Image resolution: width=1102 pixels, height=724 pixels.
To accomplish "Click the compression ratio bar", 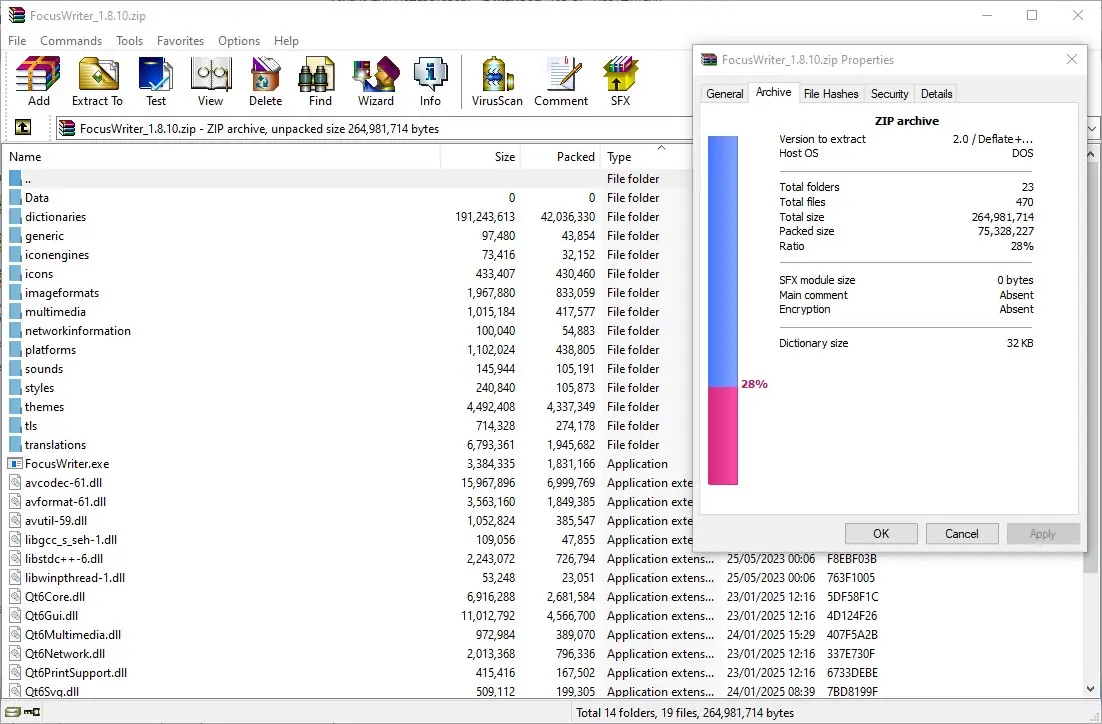I will coord(722,310).
